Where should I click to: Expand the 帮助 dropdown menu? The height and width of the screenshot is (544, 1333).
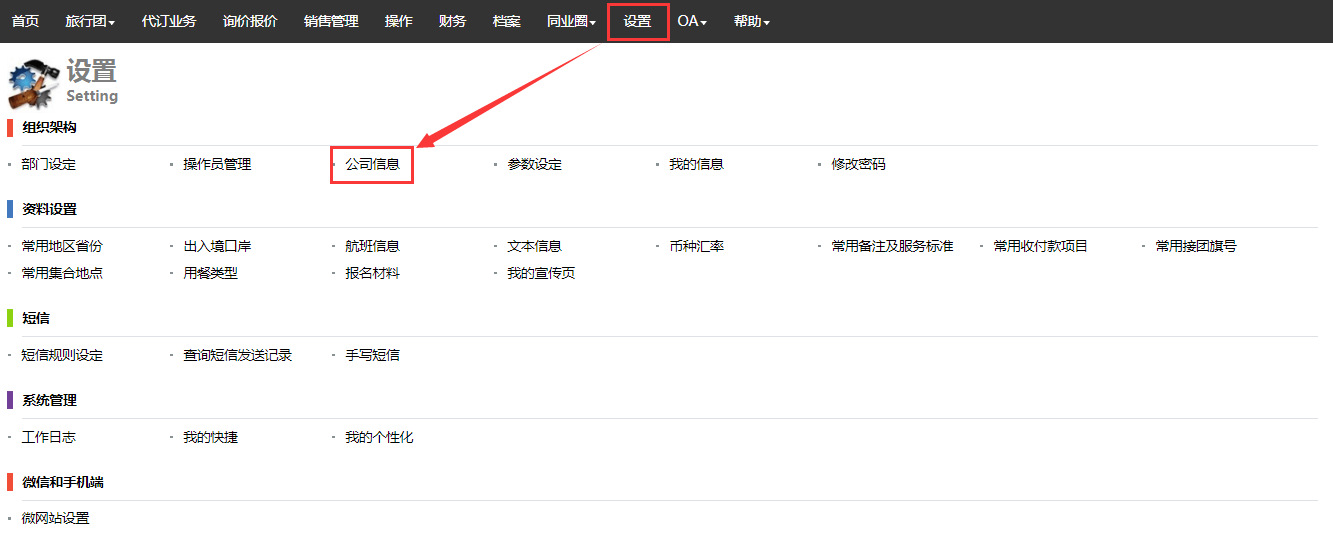751,21
